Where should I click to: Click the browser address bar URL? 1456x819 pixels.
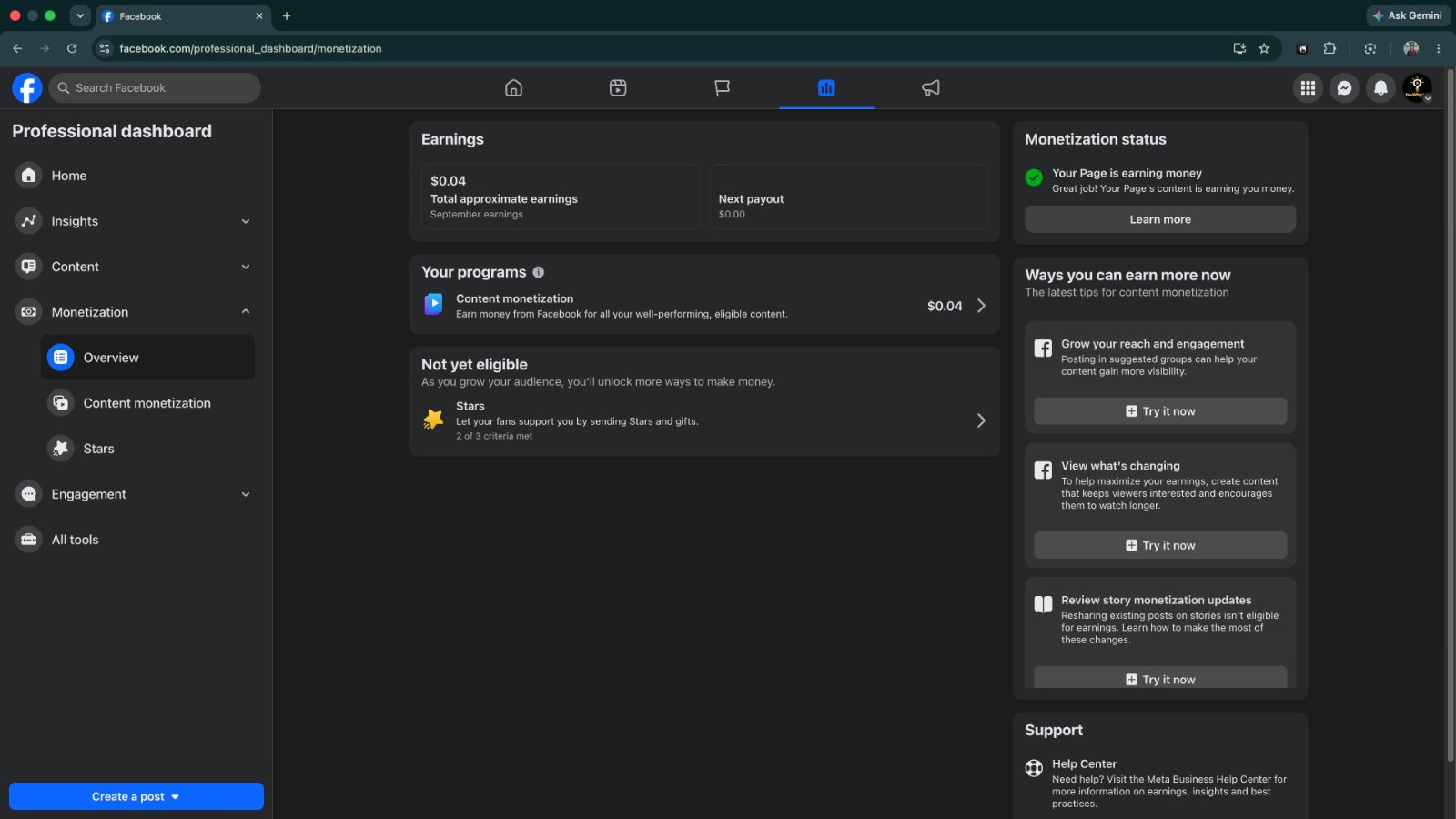(250, 48)
